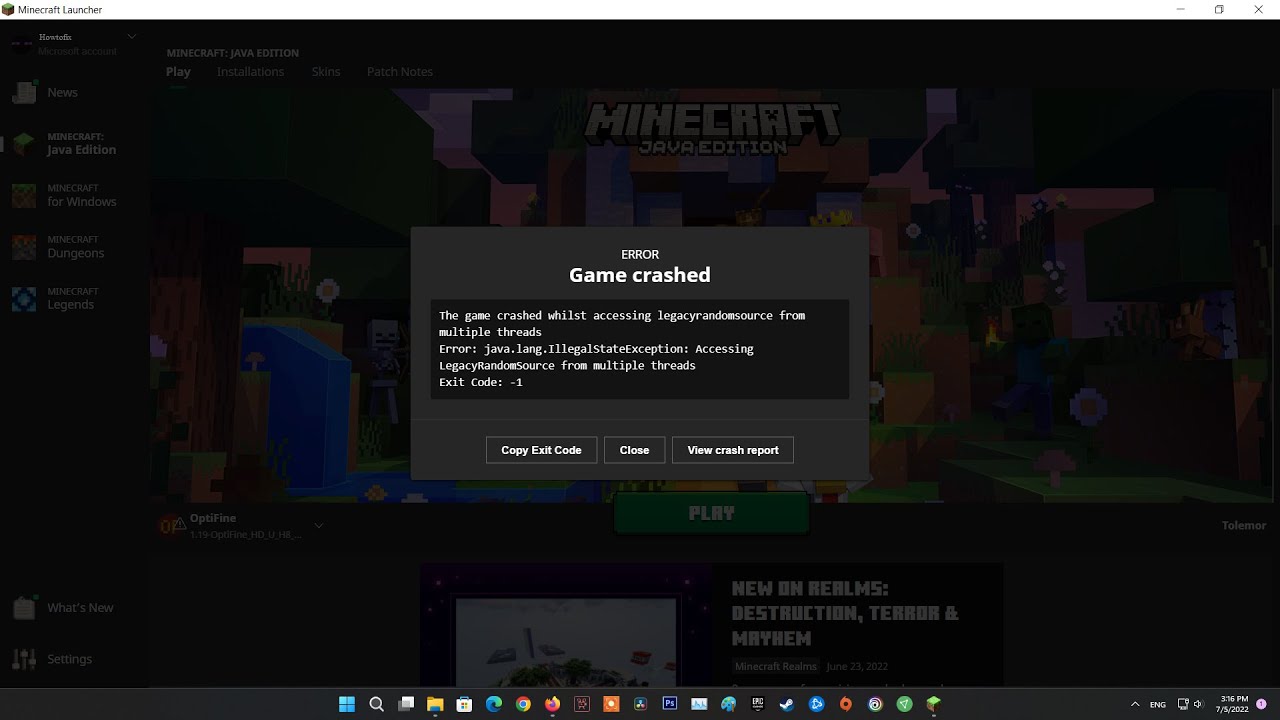Image resolution: width=1280 pixels, height=720 pixels.
Task: Open the volume control in the tray
Action: 1198,704
